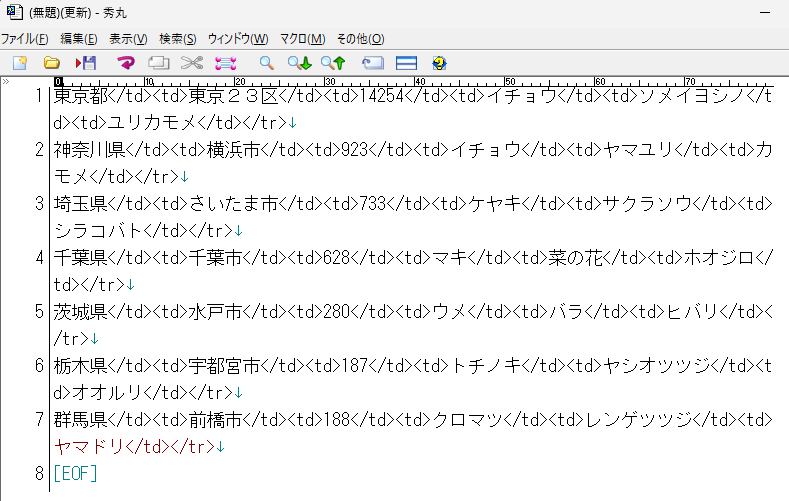
Task: Click the number 733 in line 3
Action: click(373, 203)
